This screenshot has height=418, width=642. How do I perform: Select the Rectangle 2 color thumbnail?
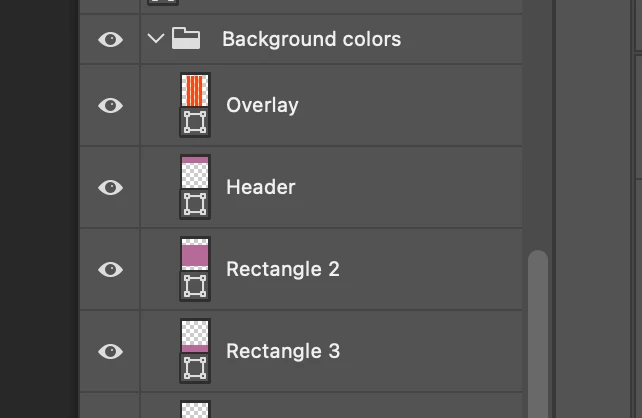(195, 254)
